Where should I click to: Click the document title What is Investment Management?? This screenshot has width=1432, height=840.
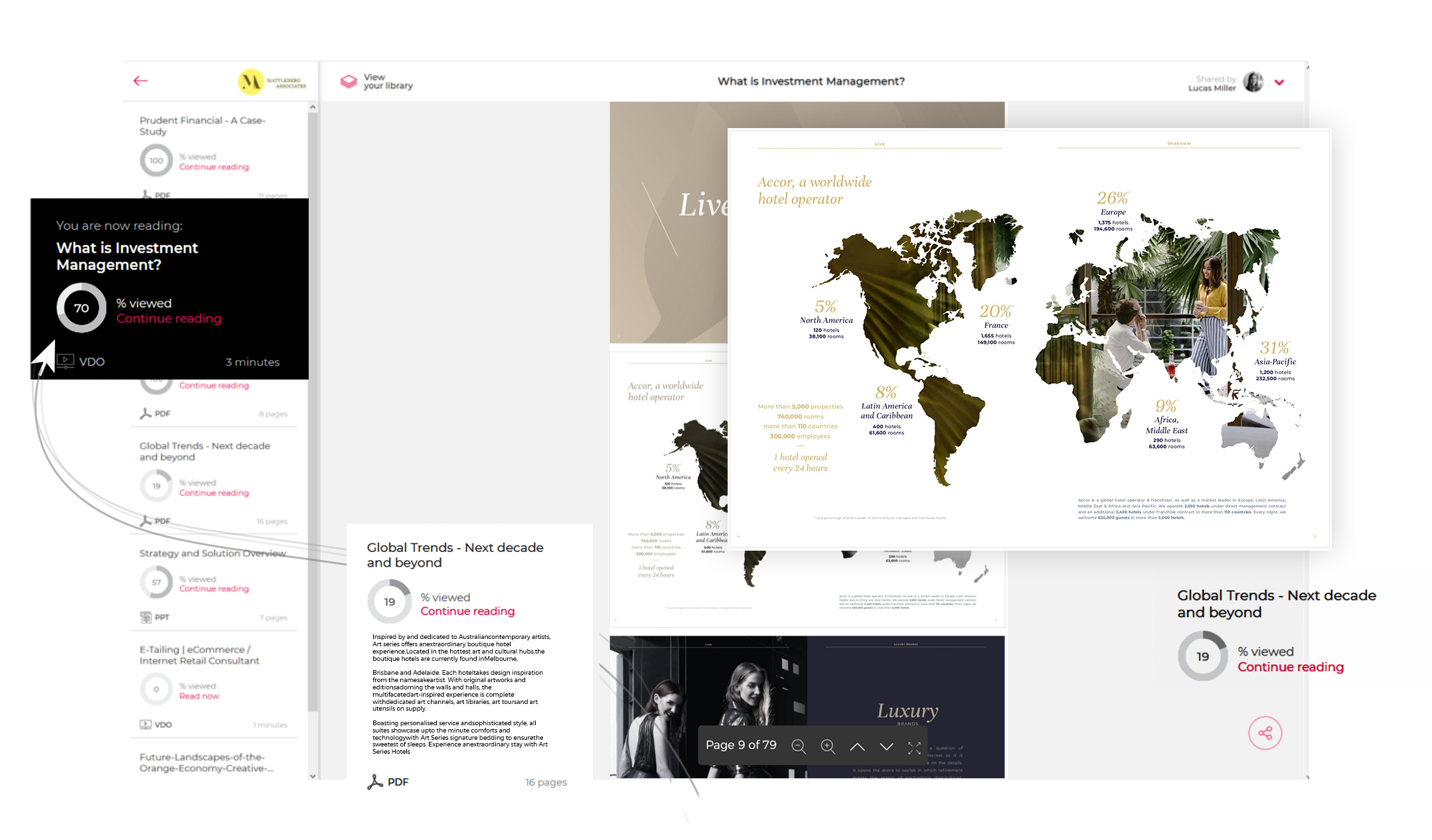(x=811, y=81)
